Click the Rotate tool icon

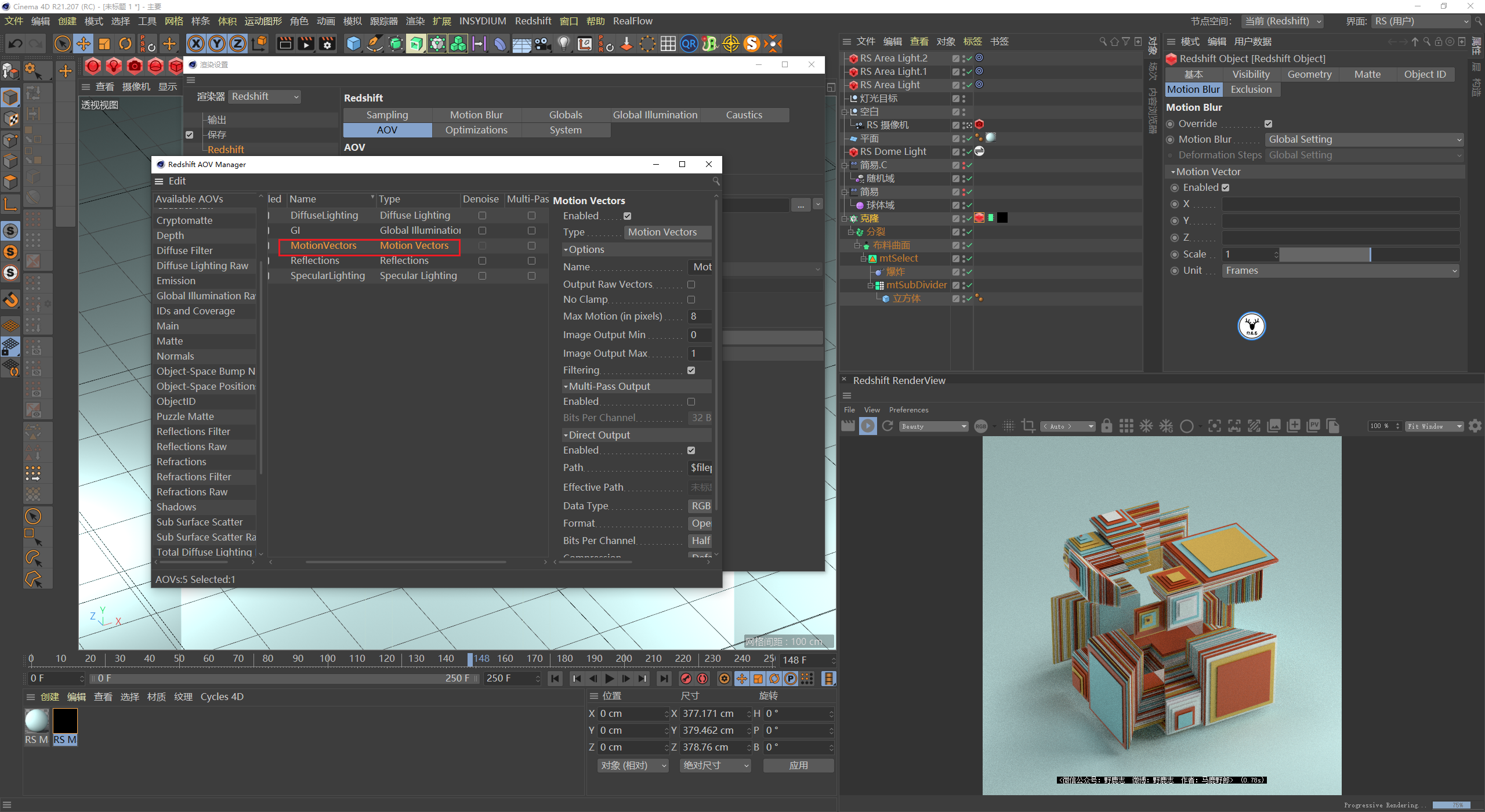125,43
